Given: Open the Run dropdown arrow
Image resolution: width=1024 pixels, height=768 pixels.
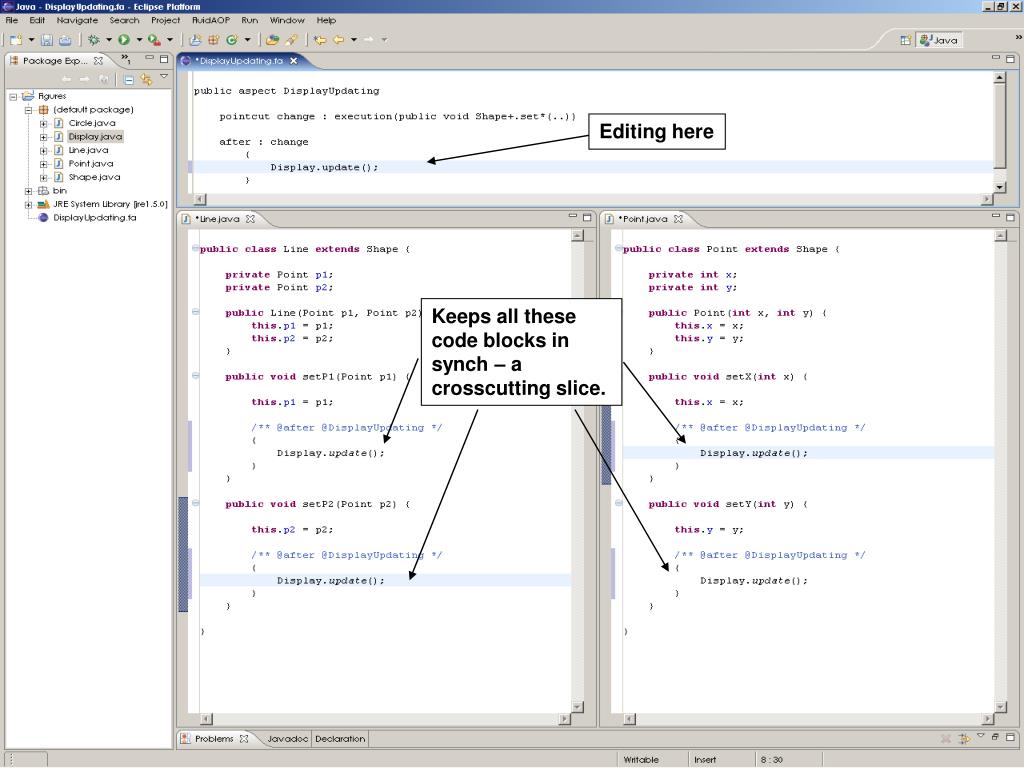Looking at the screenshot, I should tap(139, 40).
